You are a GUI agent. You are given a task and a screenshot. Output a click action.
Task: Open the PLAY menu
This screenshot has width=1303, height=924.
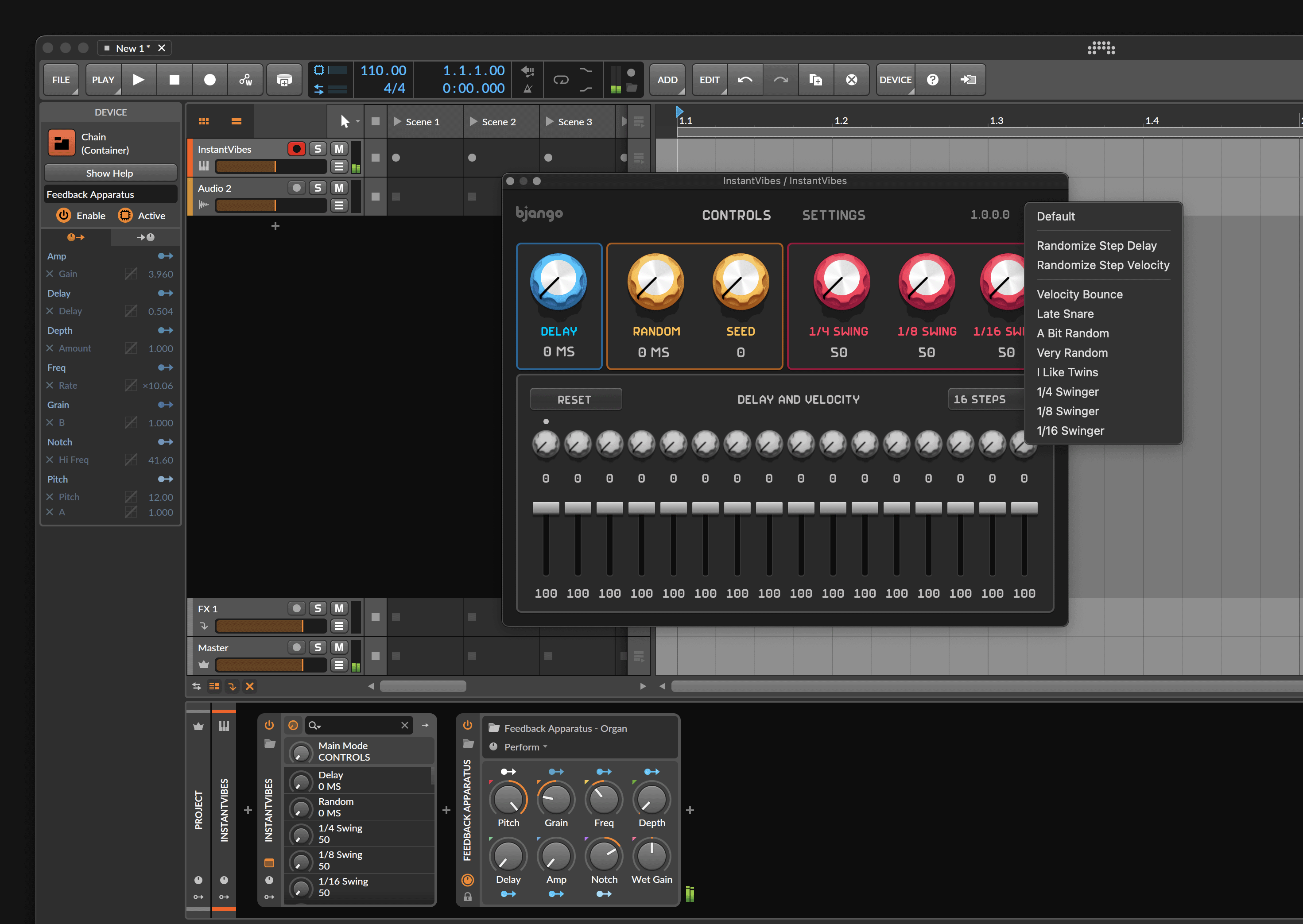[x=103, y=80]
